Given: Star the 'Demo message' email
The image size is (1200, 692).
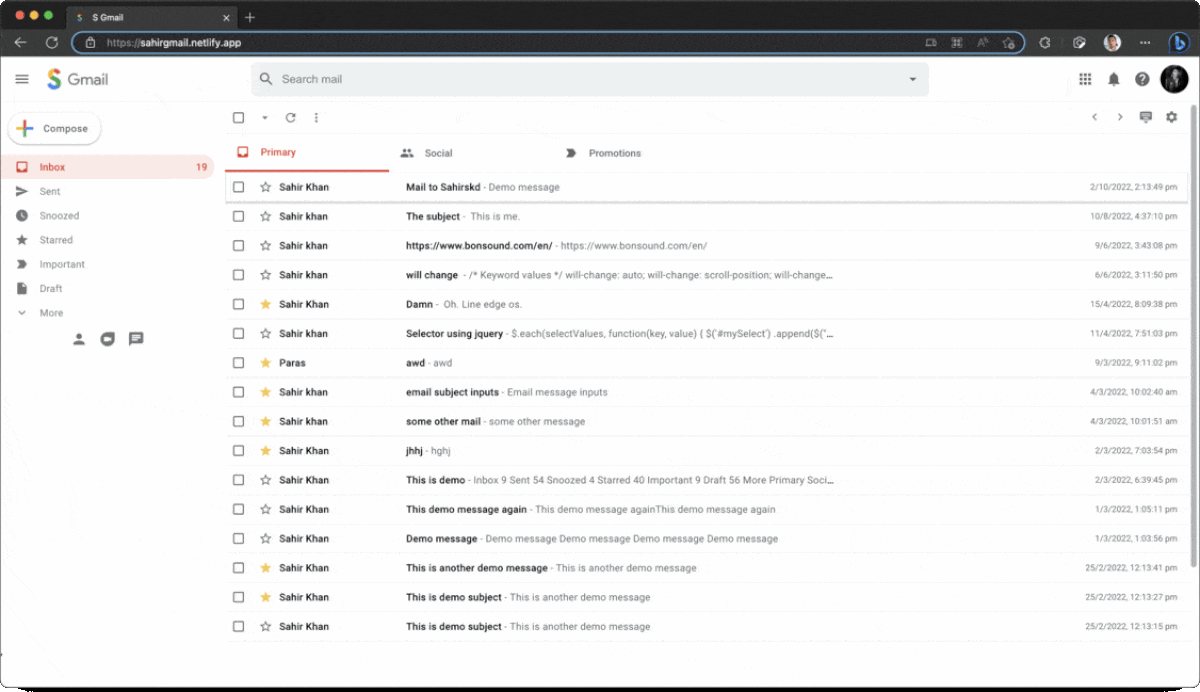Looking at the screenshot, I should (265, 539).
